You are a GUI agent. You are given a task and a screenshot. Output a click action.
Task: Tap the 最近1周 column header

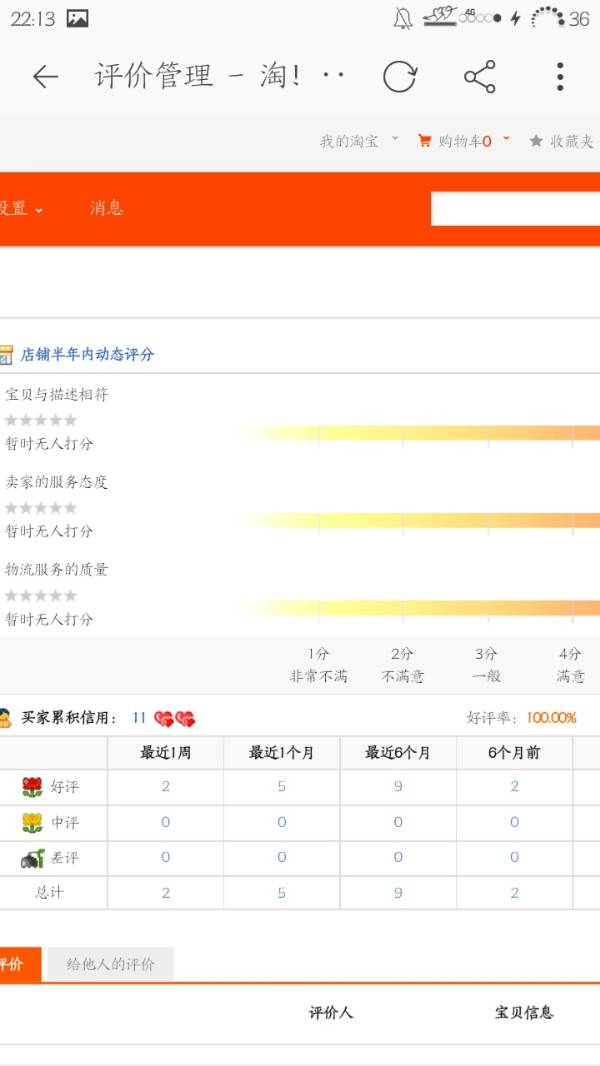click(x=165, y=753)
